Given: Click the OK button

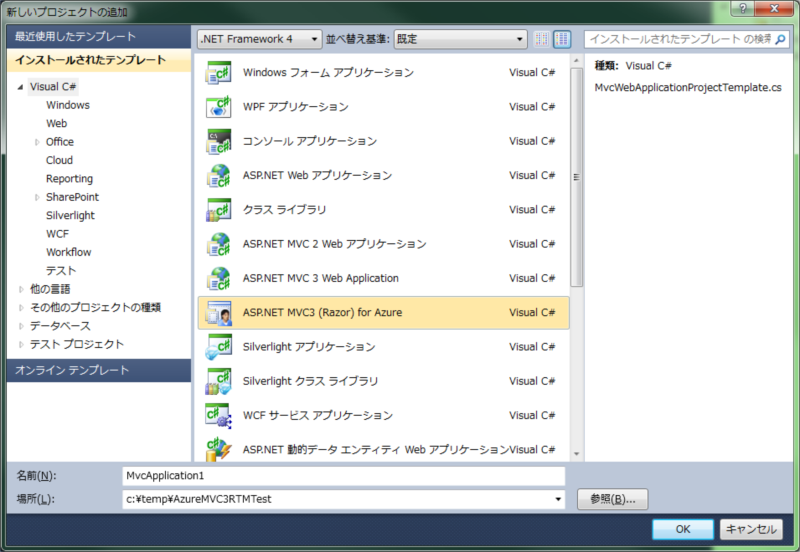Looking at the screenshot, I should pyautogui.click(x=683, y=529).
